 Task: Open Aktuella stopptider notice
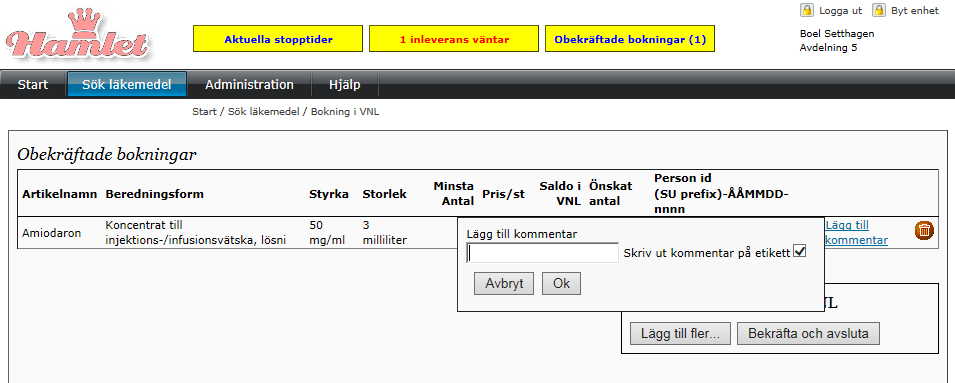[x=278, y=38]
